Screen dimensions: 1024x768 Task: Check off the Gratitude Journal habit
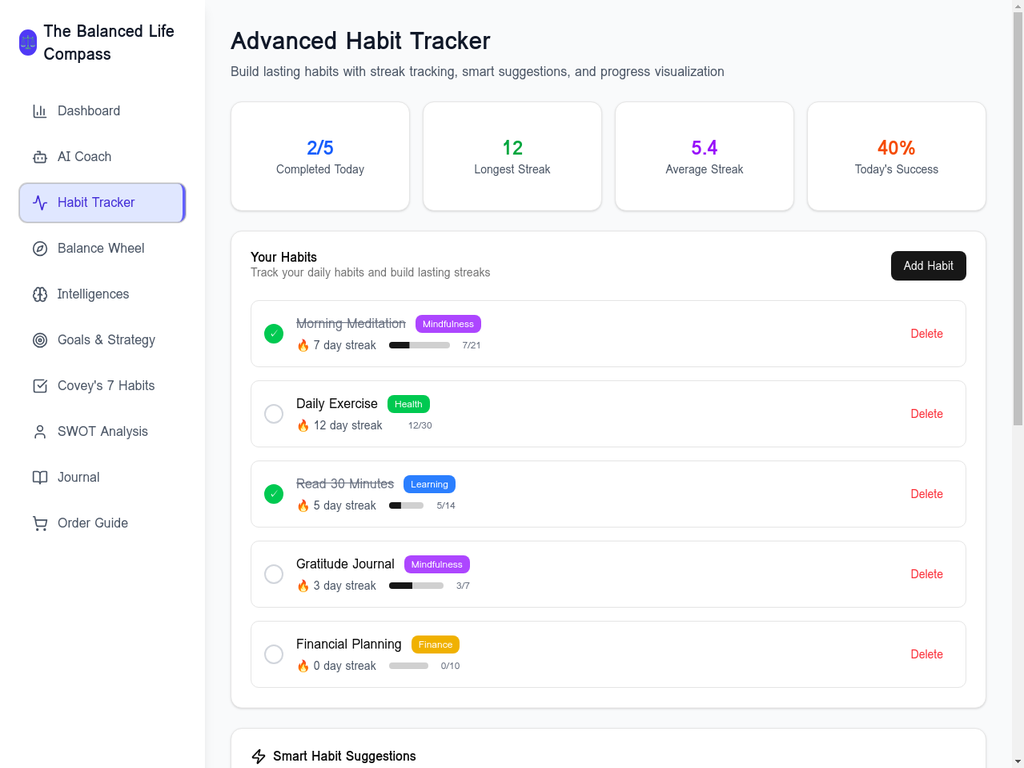(274, 574)
